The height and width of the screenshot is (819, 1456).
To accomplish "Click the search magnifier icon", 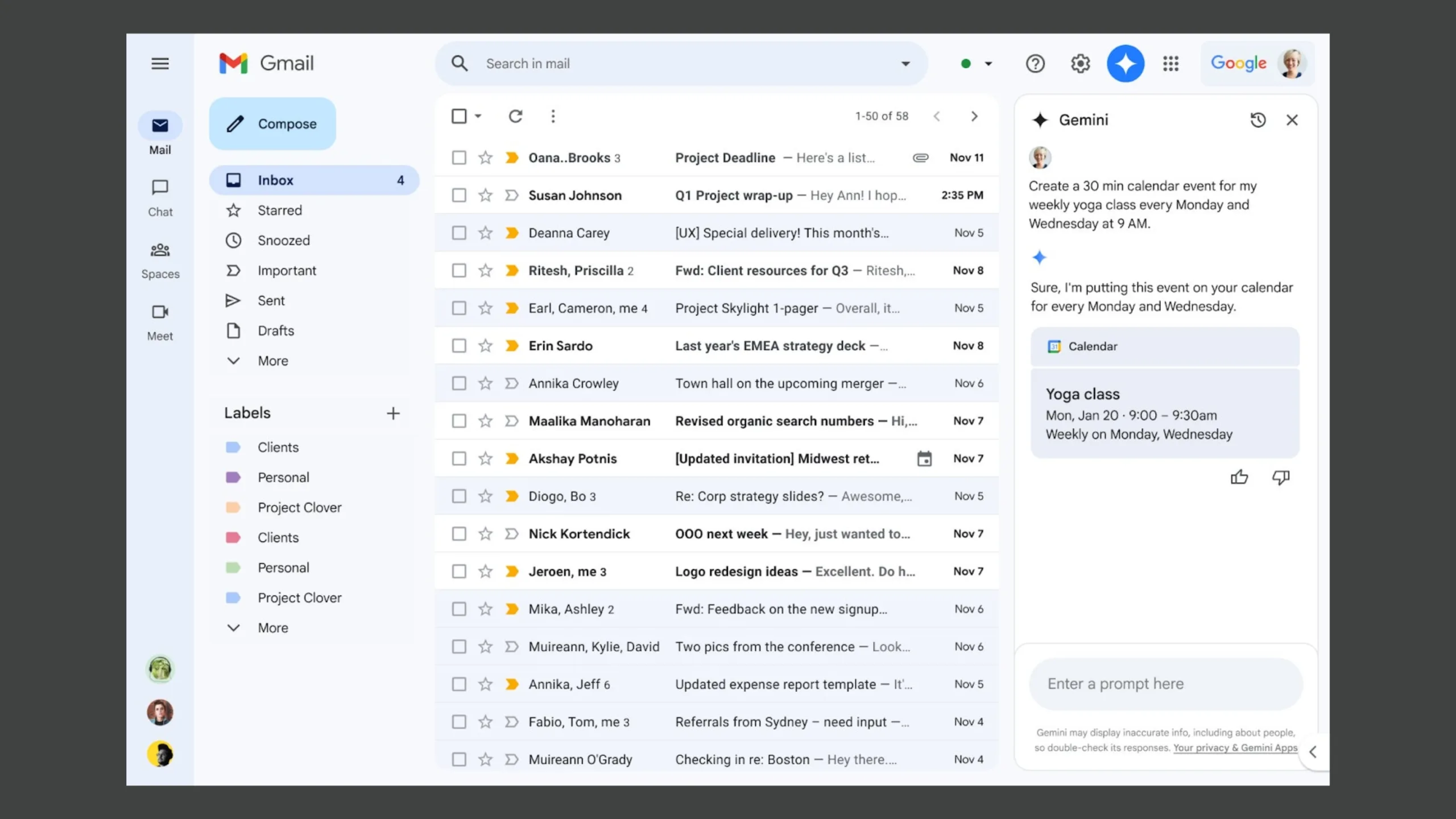I will tap(460, 63).
